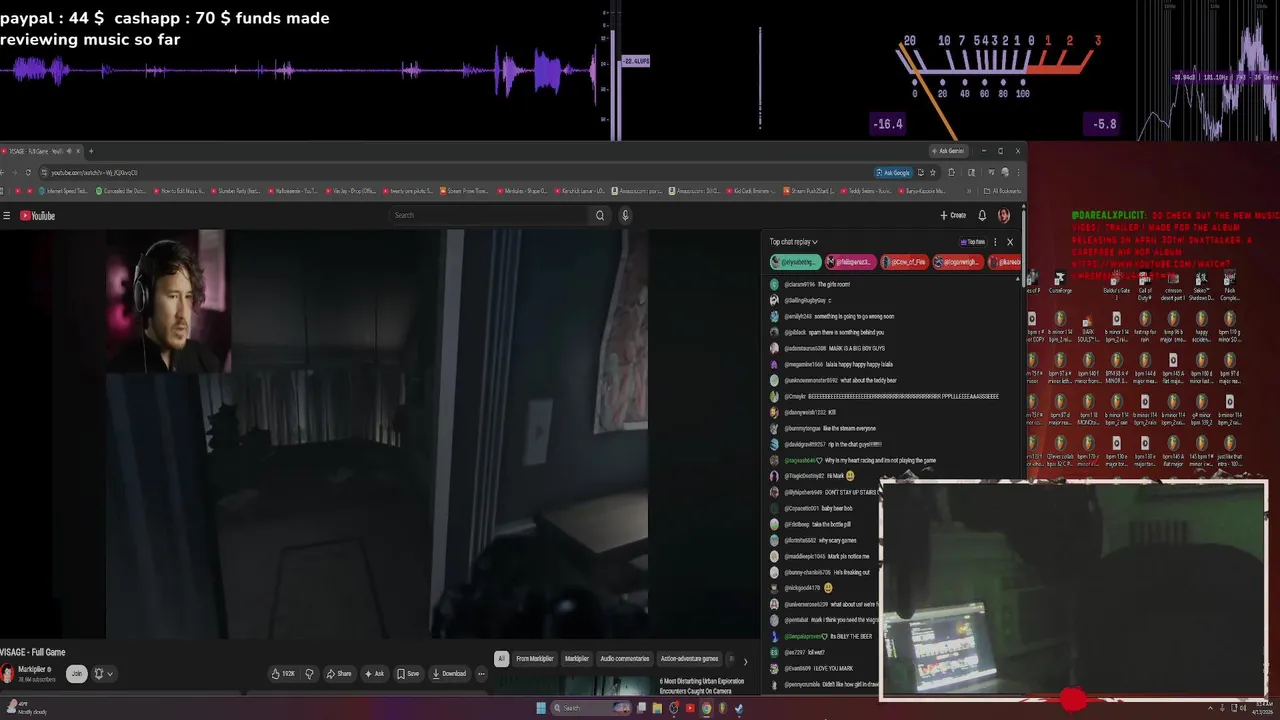The image size is (1280, 720).
Task: Reload the page in browser
Action: click(28, 173)
